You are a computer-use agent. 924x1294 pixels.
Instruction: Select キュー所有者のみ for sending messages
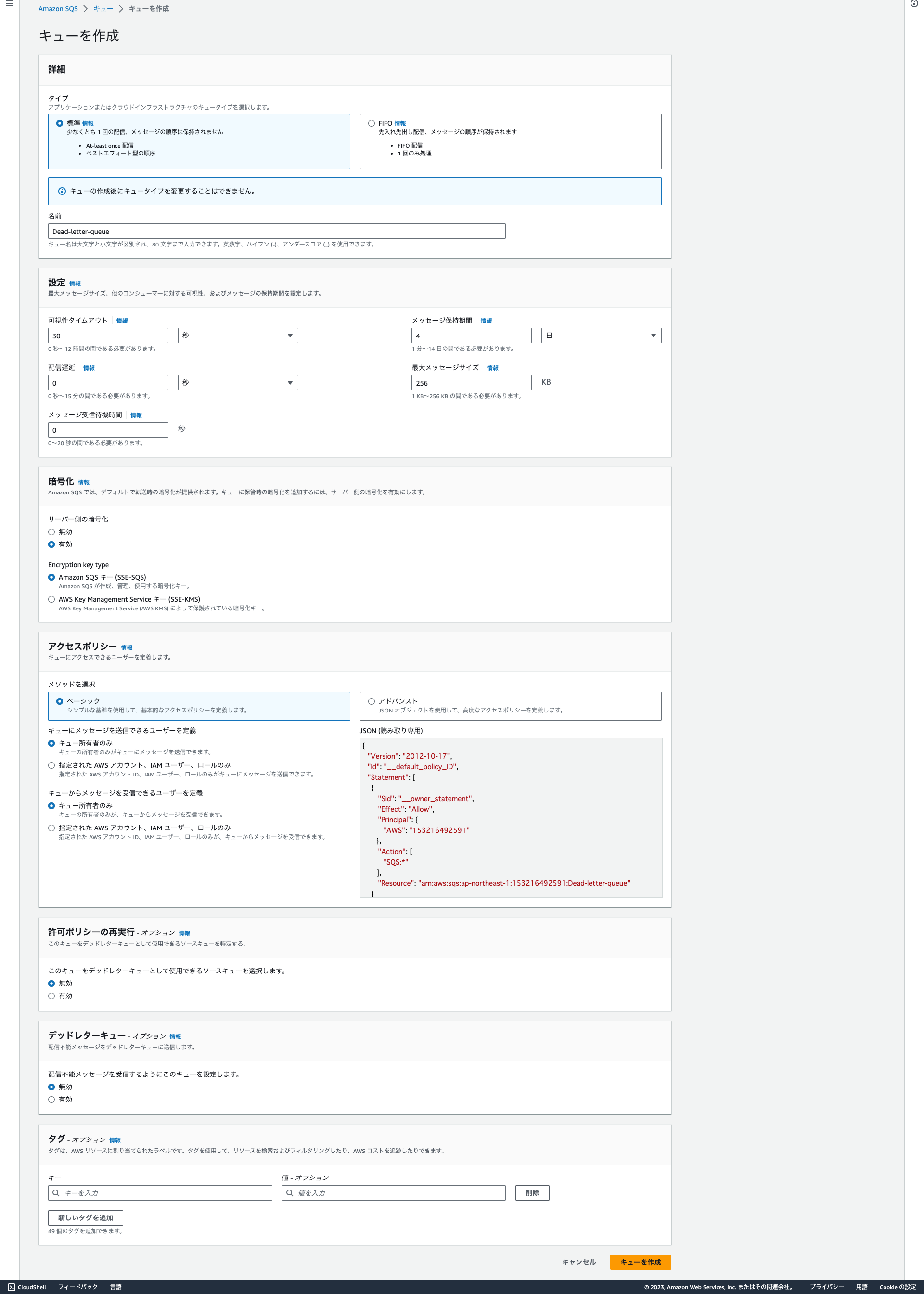click(x=52, y=743)
